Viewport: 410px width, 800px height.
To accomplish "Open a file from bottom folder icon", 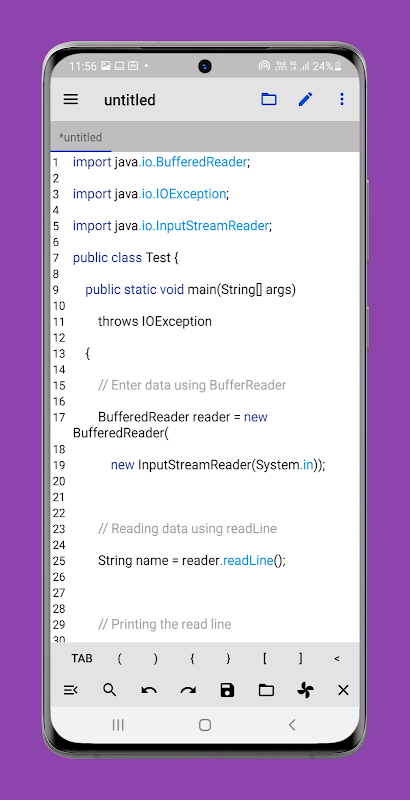I will (x=266, y=690).
